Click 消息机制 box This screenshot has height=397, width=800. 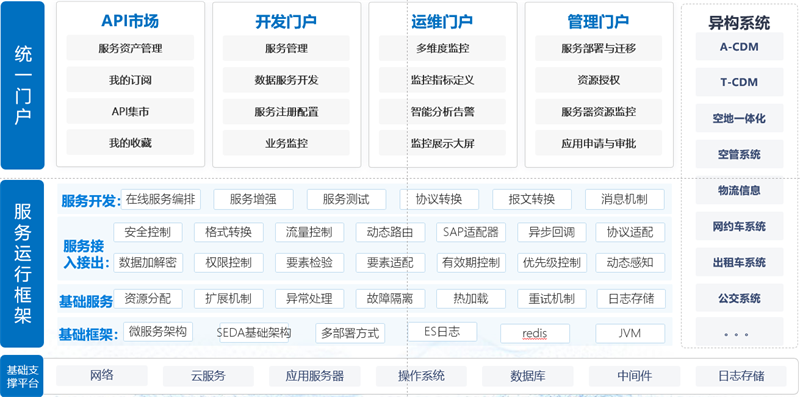(624, 199)
